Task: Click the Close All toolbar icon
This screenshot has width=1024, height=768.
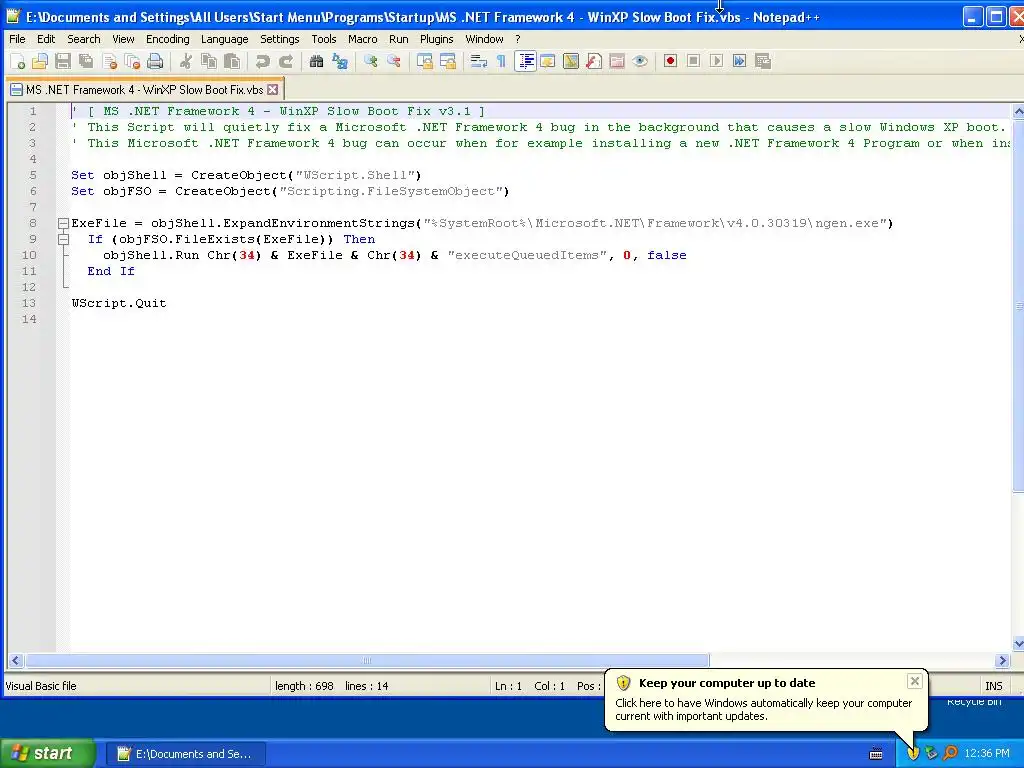Action: pyautogui.click(x=132, y=61)
